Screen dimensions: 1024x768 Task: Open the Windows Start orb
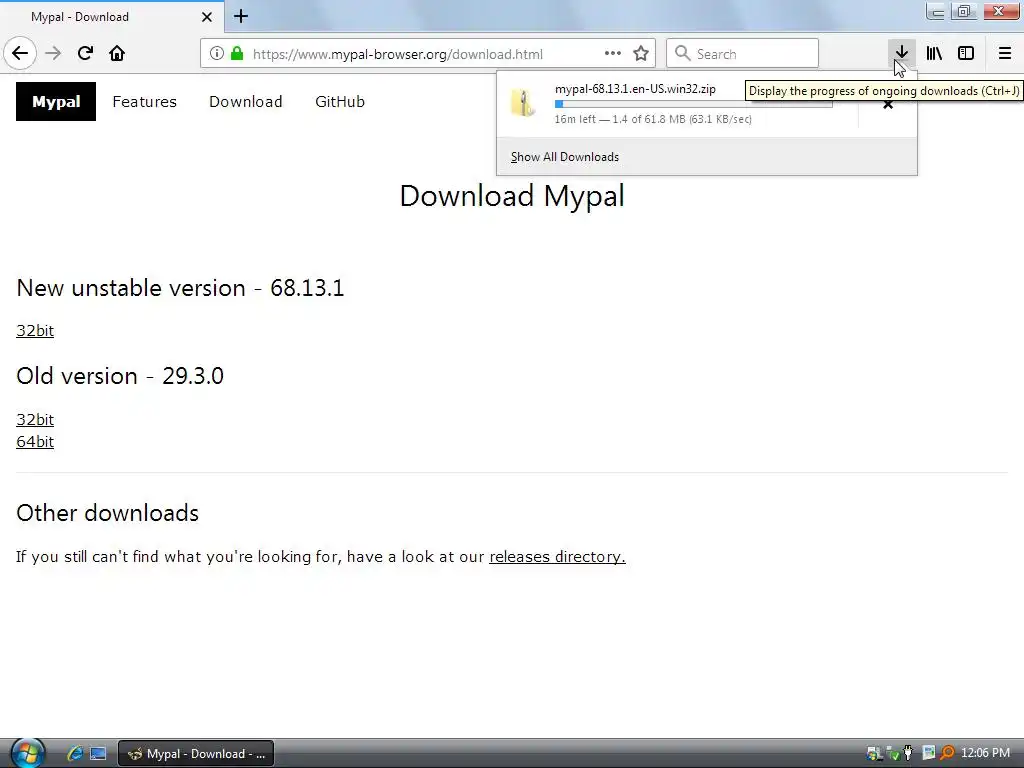click(x=27, y=753)
